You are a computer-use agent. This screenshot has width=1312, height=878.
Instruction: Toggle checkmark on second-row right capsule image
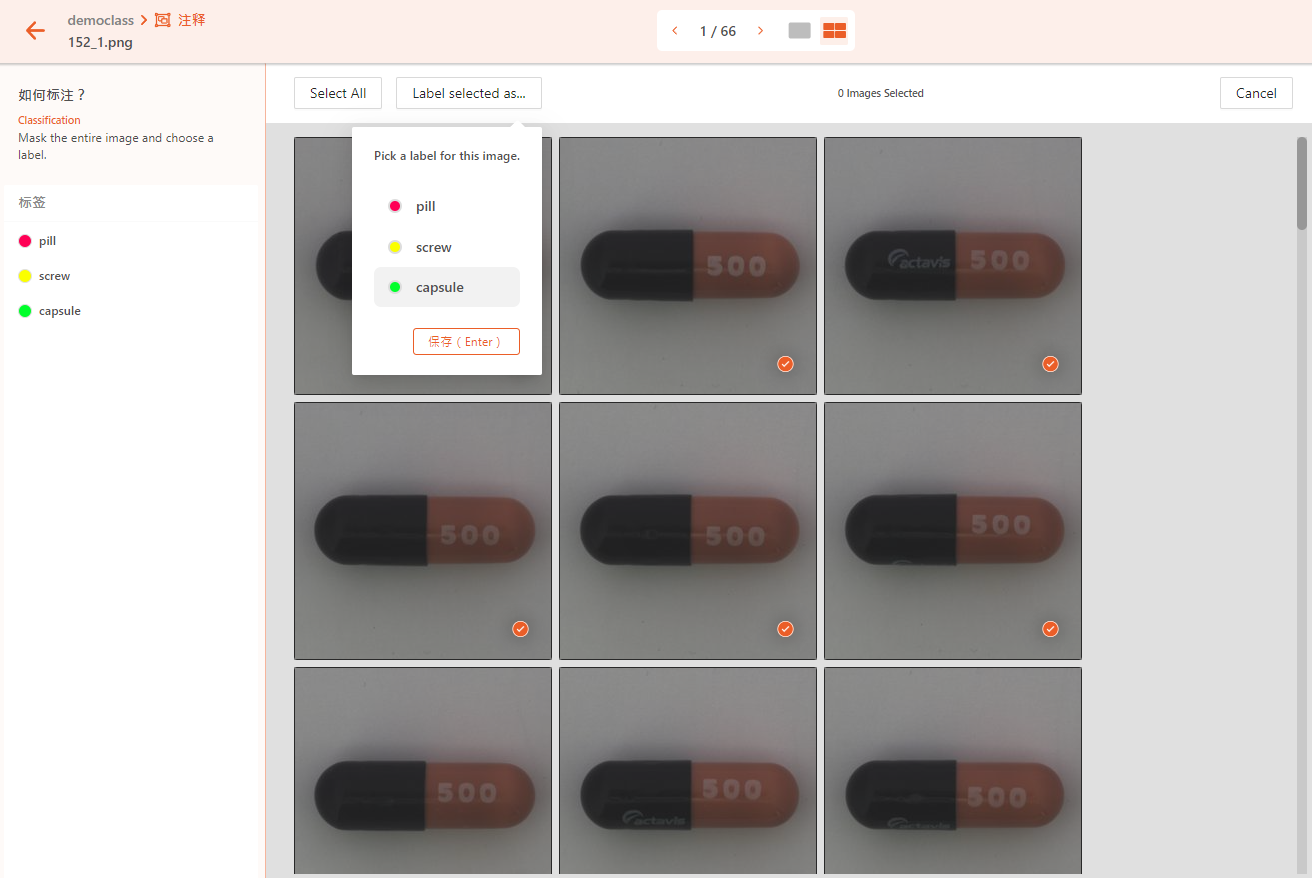tap(1050, 629)
